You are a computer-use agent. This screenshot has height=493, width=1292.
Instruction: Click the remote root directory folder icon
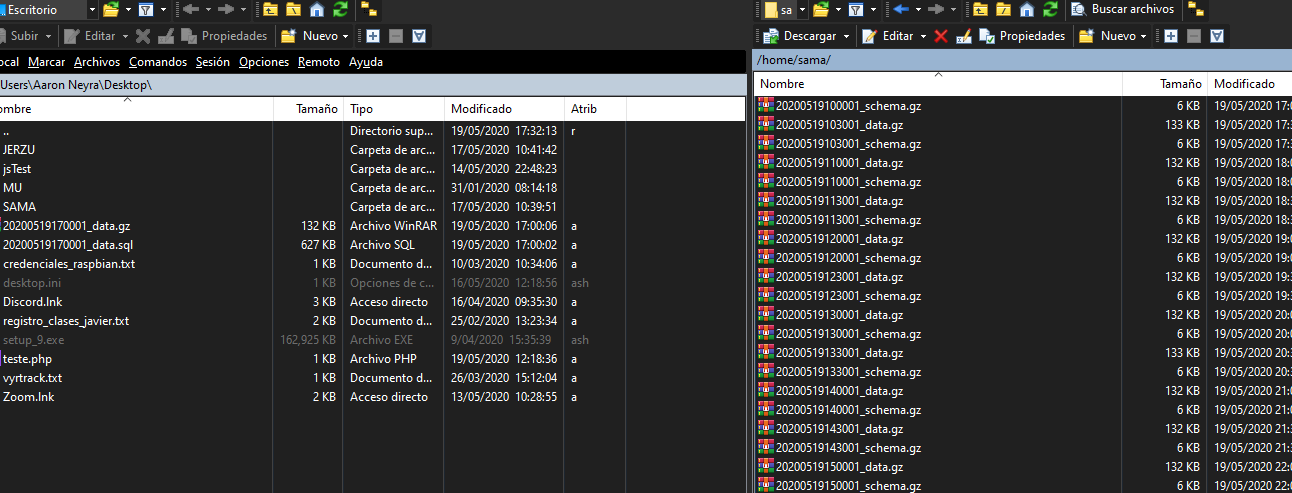pyautogui.click(x=1003, y=10)
